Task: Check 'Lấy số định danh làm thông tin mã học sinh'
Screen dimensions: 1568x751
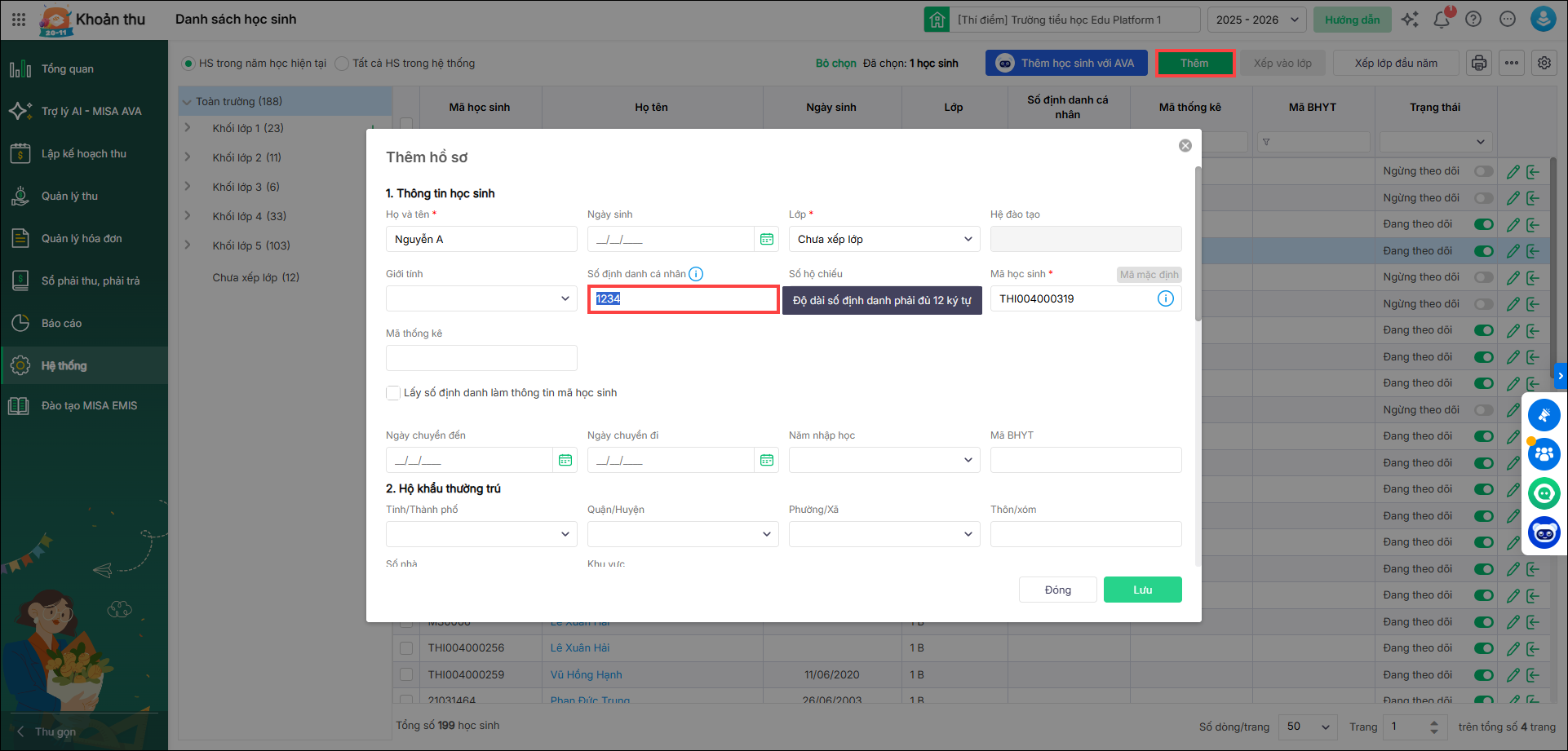Action: point(393,393)
